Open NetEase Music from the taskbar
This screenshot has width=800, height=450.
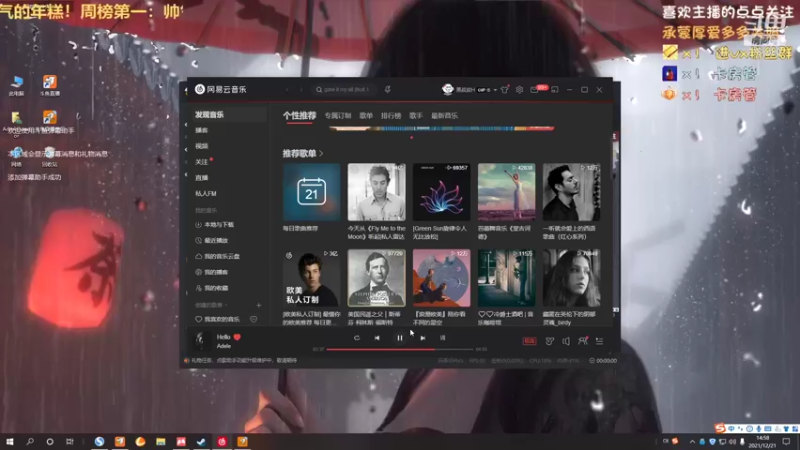pyautogui.click(x=222, y=442)
